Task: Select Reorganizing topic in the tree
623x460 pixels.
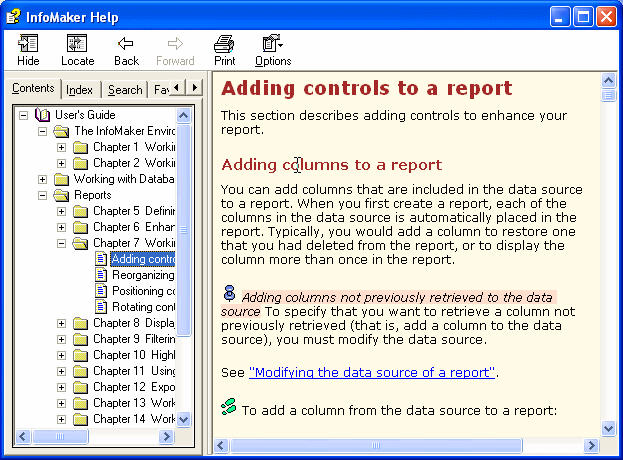Action: click(x=143, y=275)
